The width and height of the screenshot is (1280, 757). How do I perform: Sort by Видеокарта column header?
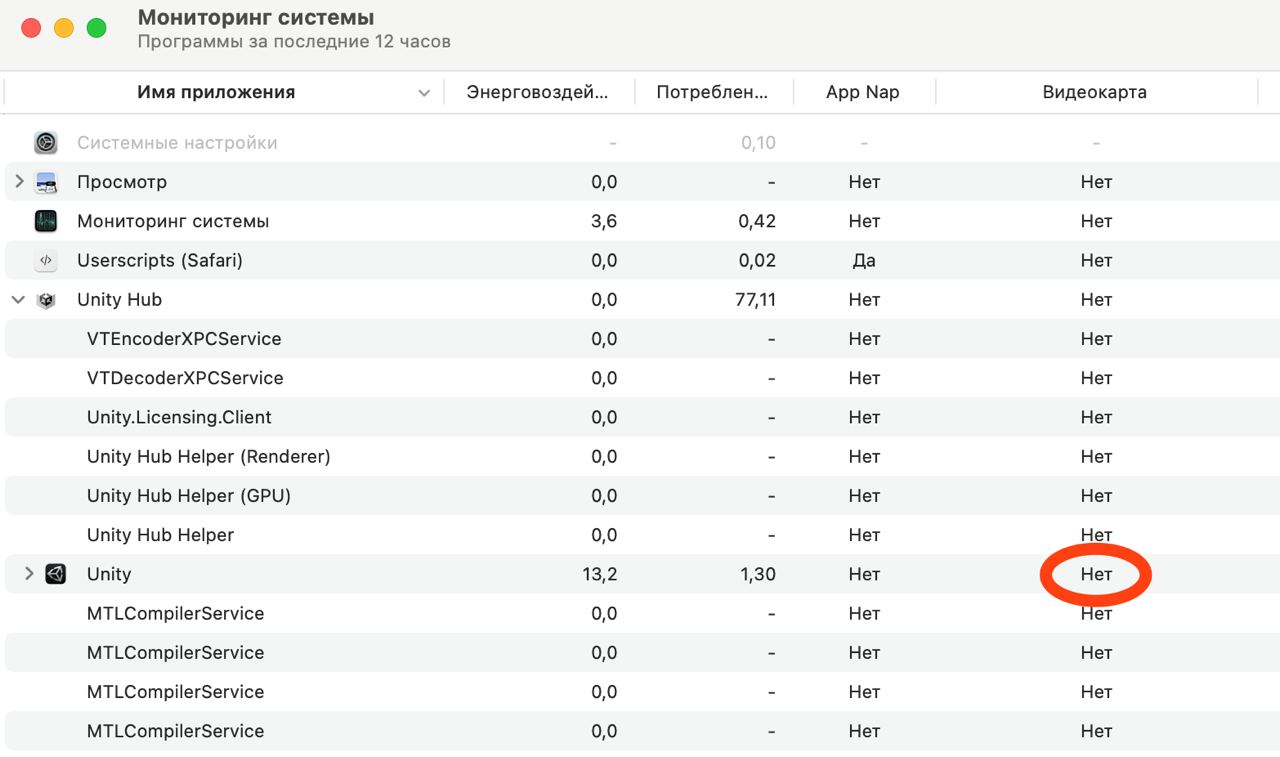1095,92
